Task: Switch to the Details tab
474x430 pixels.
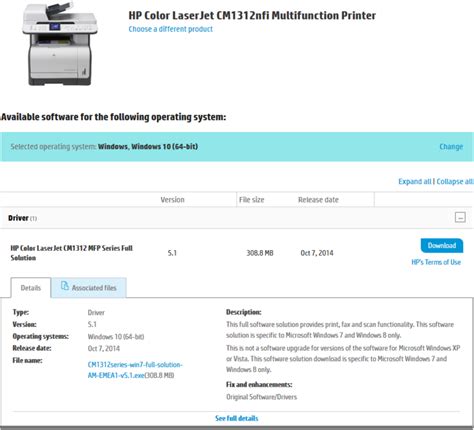Action: 31,288
